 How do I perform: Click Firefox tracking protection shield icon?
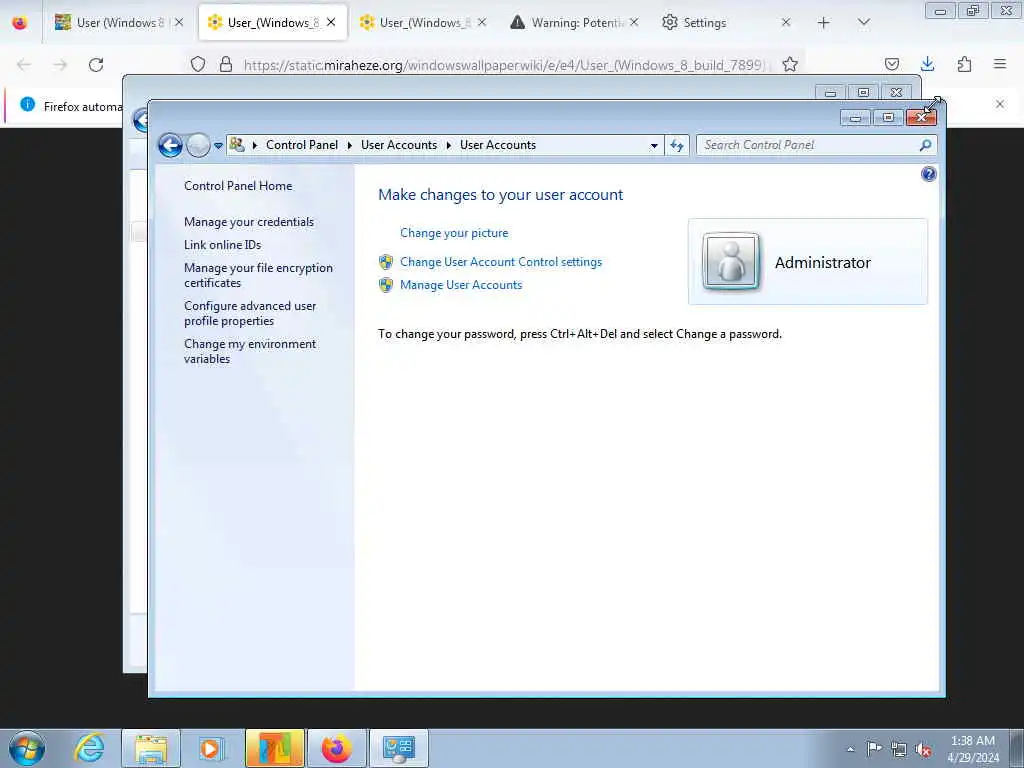pos(198,64)
